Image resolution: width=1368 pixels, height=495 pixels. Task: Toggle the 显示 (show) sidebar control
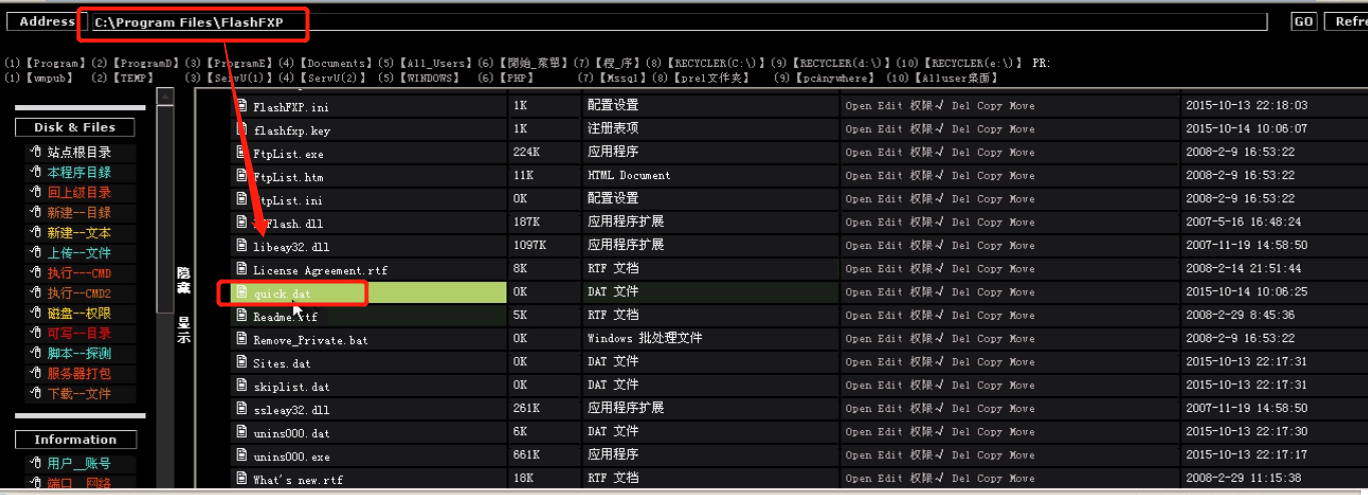pos(184,329)
